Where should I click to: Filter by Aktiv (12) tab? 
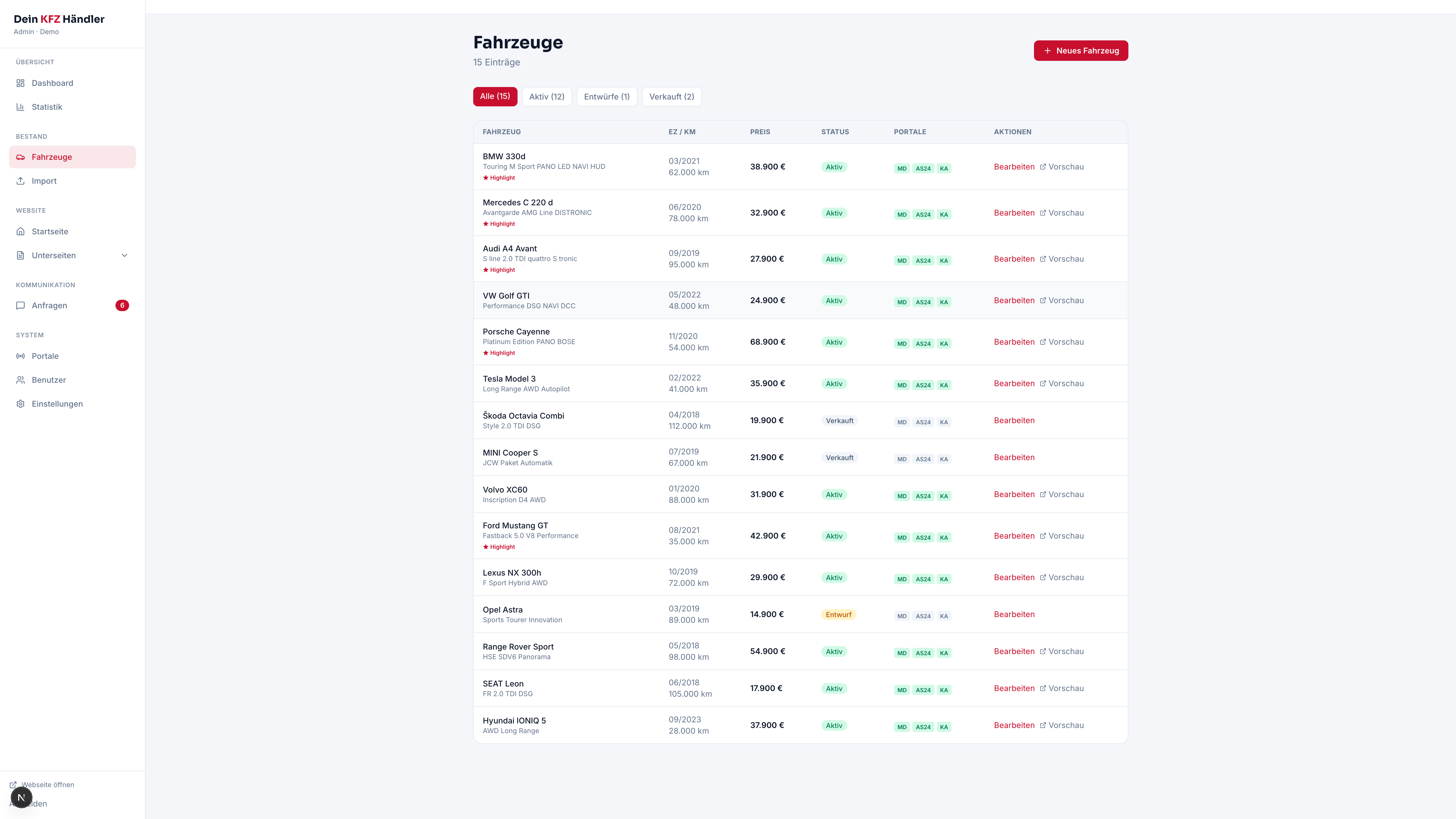[547, 97]
